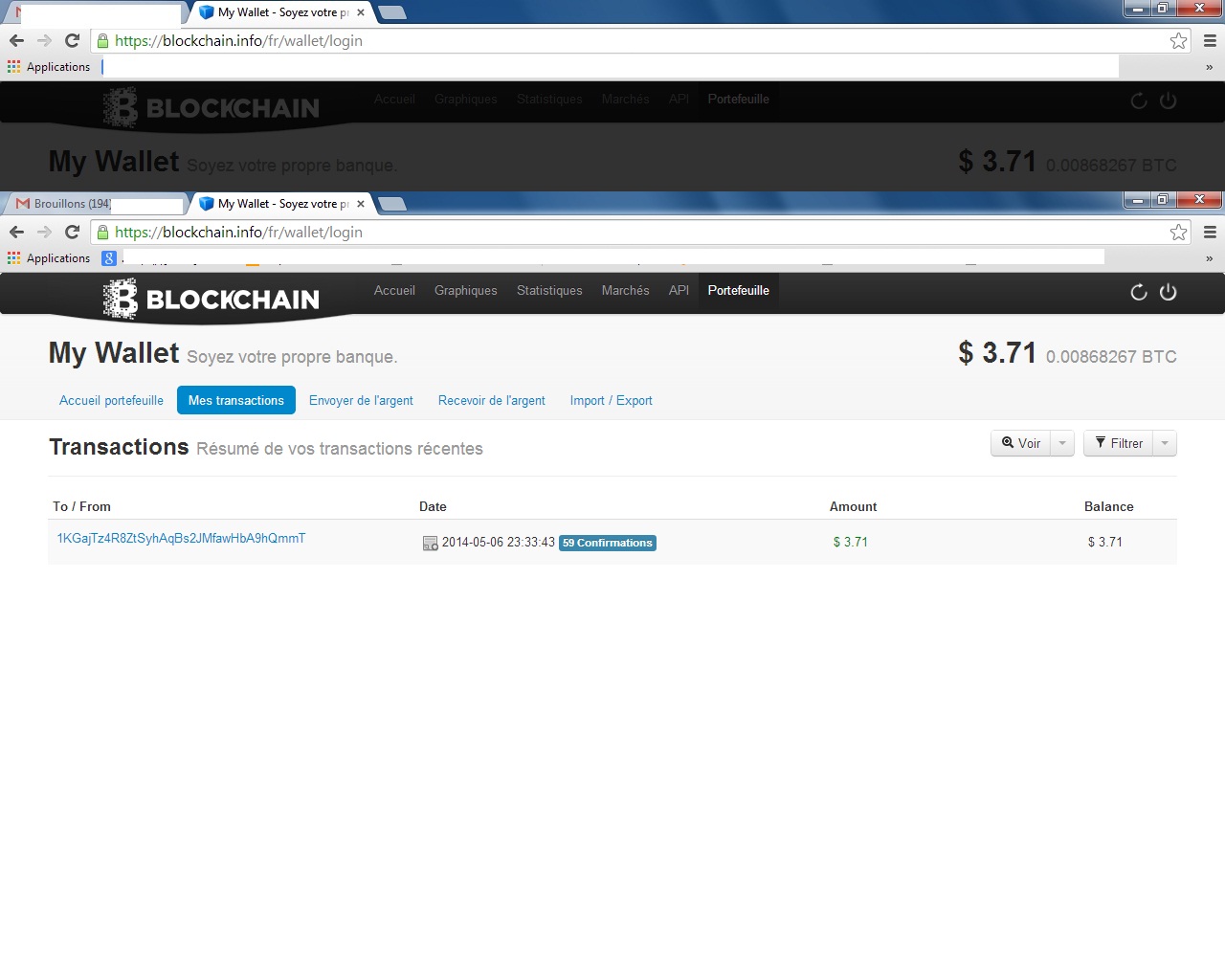Open Import / Export tab
Screen dimensions: 1225x980
(612, 400)
